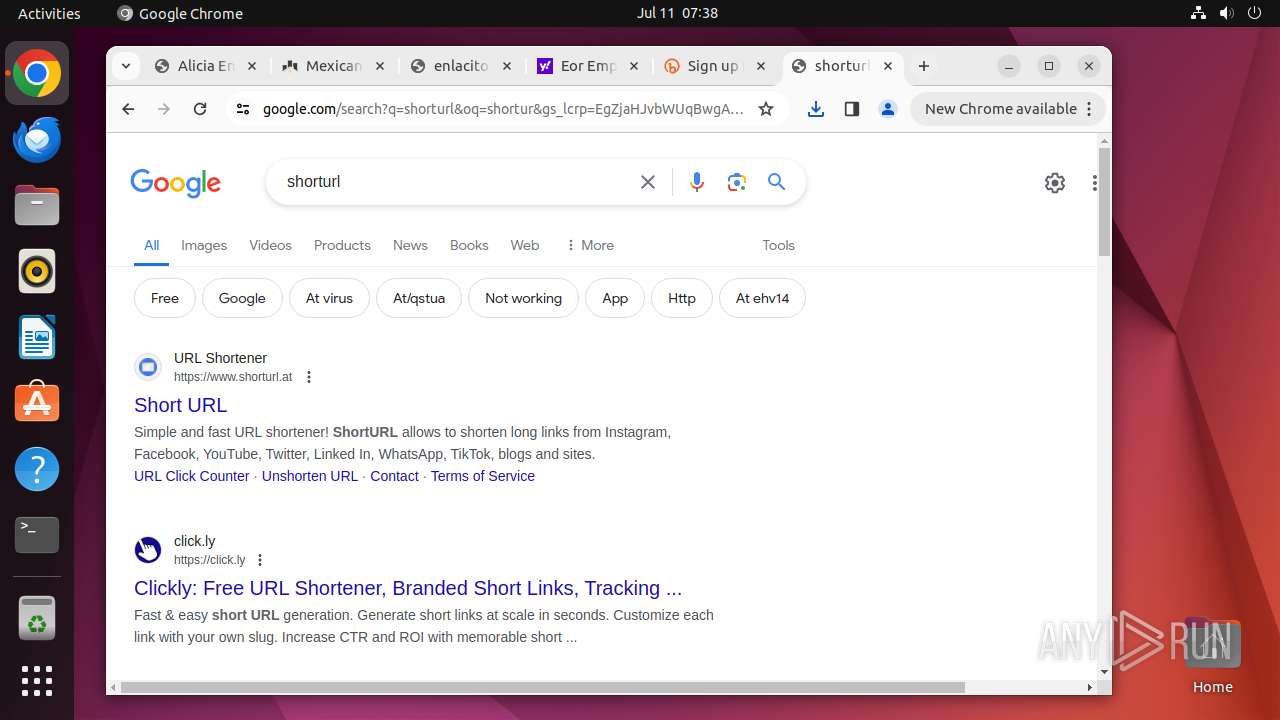Screen dimensions: 1280x720
Task: Apply the At ehv14 filter chip
Action: pyautogui.click(x=762, y=298)
